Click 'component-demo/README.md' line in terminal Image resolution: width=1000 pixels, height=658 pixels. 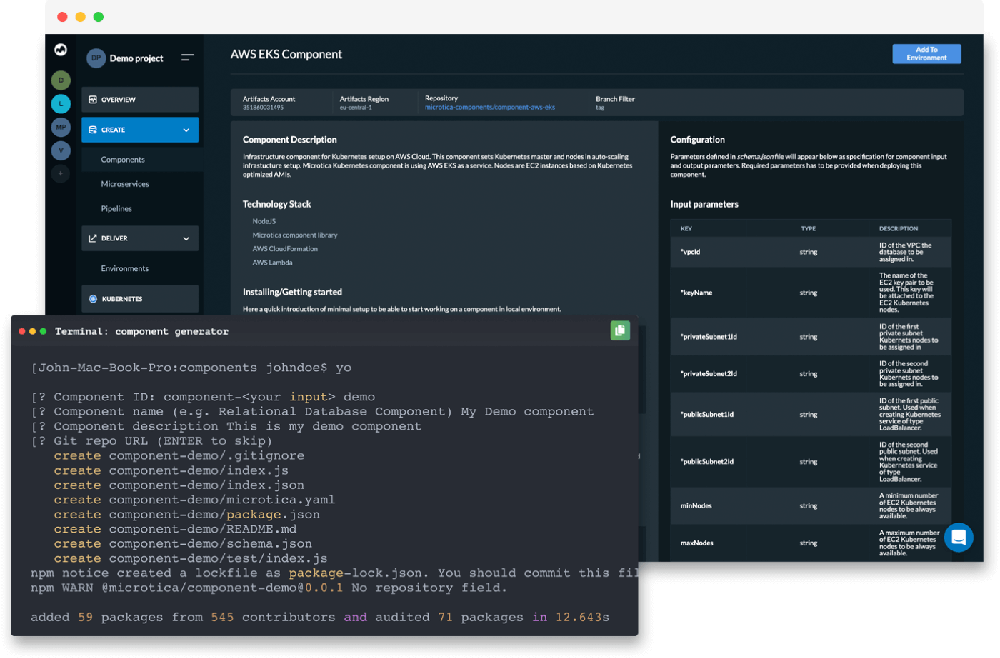coord(202,529)
